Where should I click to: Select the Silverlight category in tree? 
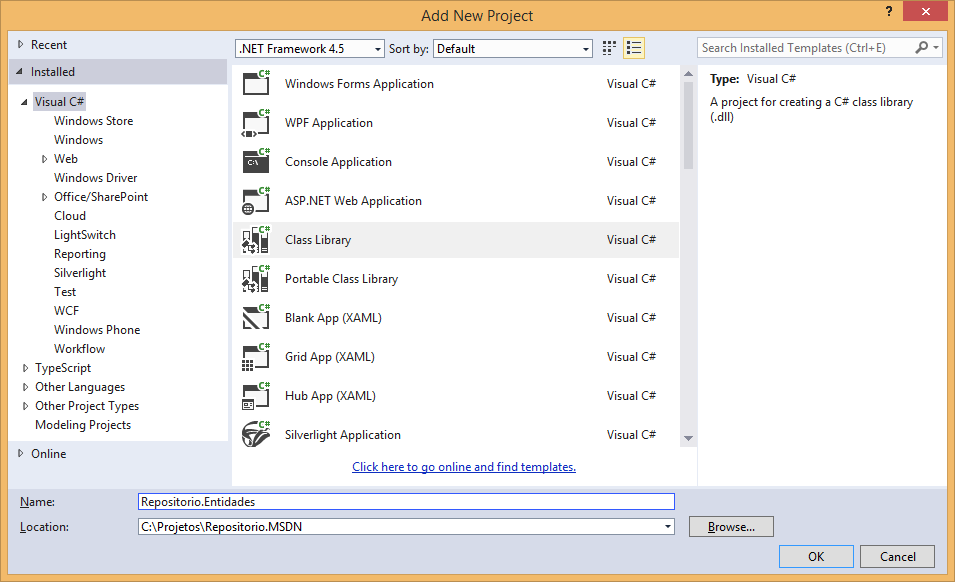80,273
